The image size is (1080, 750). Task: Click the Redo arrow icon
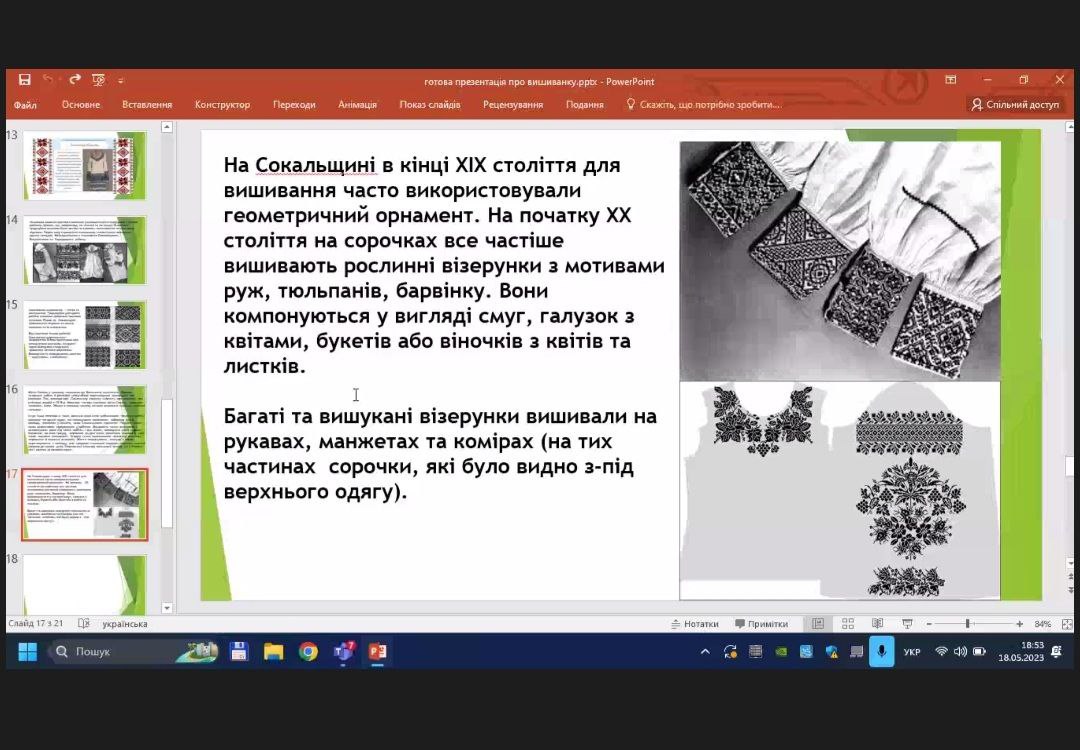coord(74,80)
